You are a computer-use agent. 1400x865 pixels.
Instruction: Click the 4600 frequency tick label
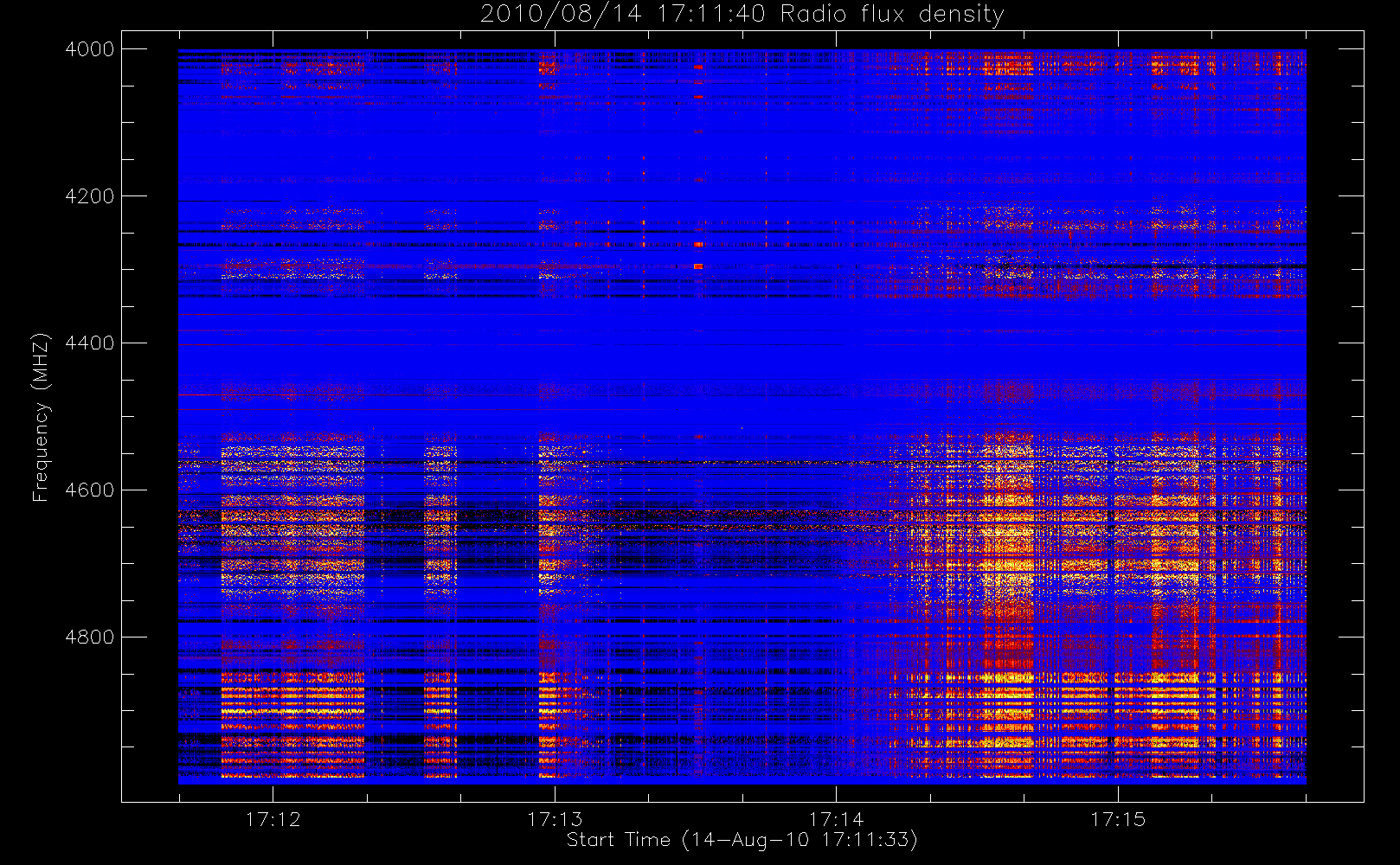pyautogui.click(x=90, y=490)
